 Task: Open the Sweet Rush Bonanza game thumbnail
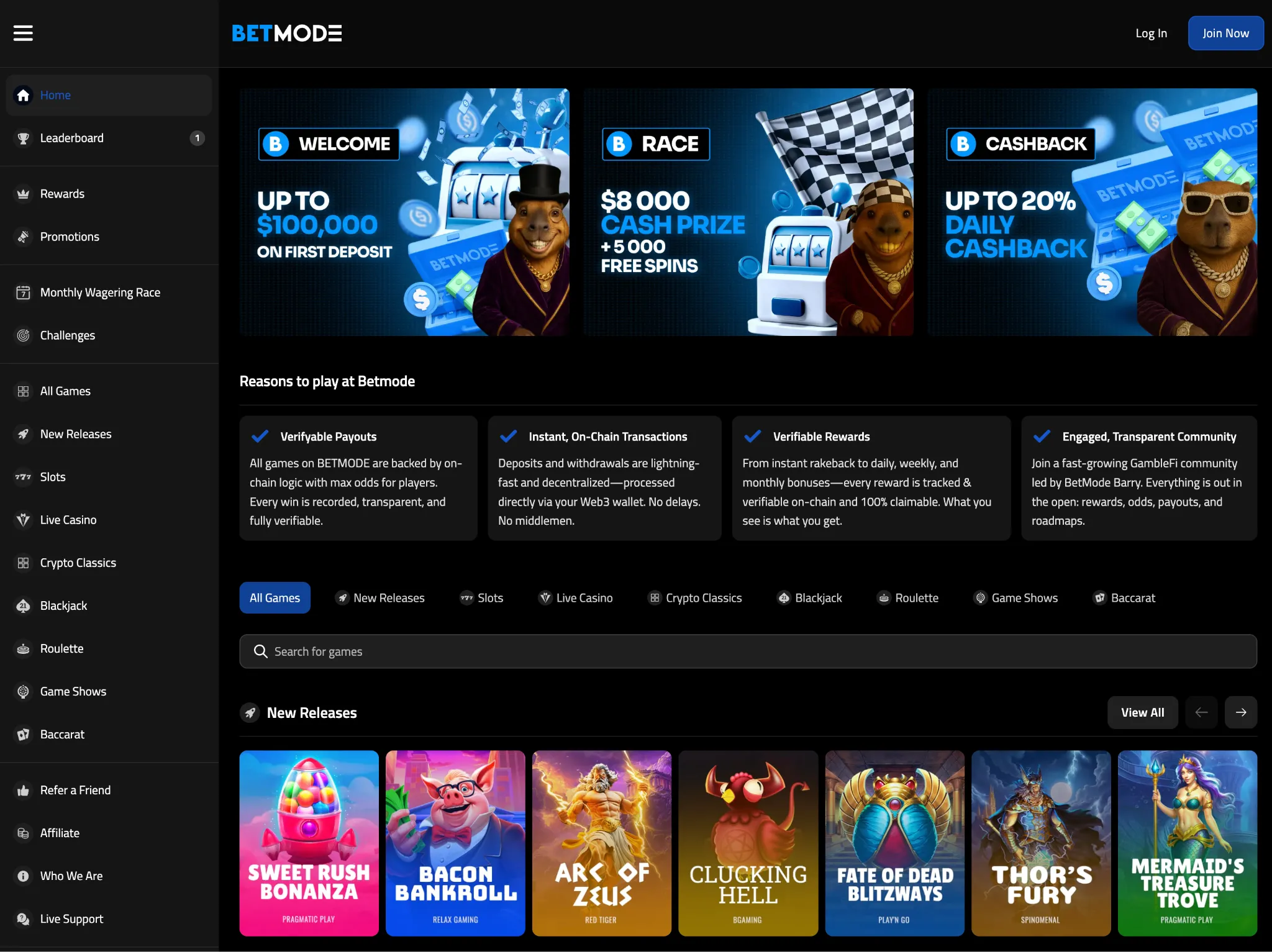(309, 843)
